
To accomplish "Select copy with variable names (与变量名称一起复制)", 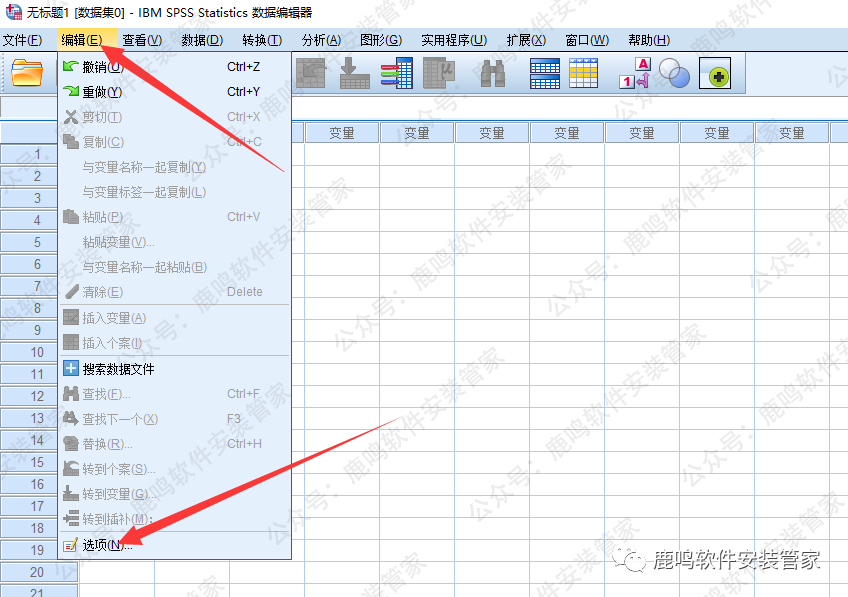I will (x=174, y=167).
